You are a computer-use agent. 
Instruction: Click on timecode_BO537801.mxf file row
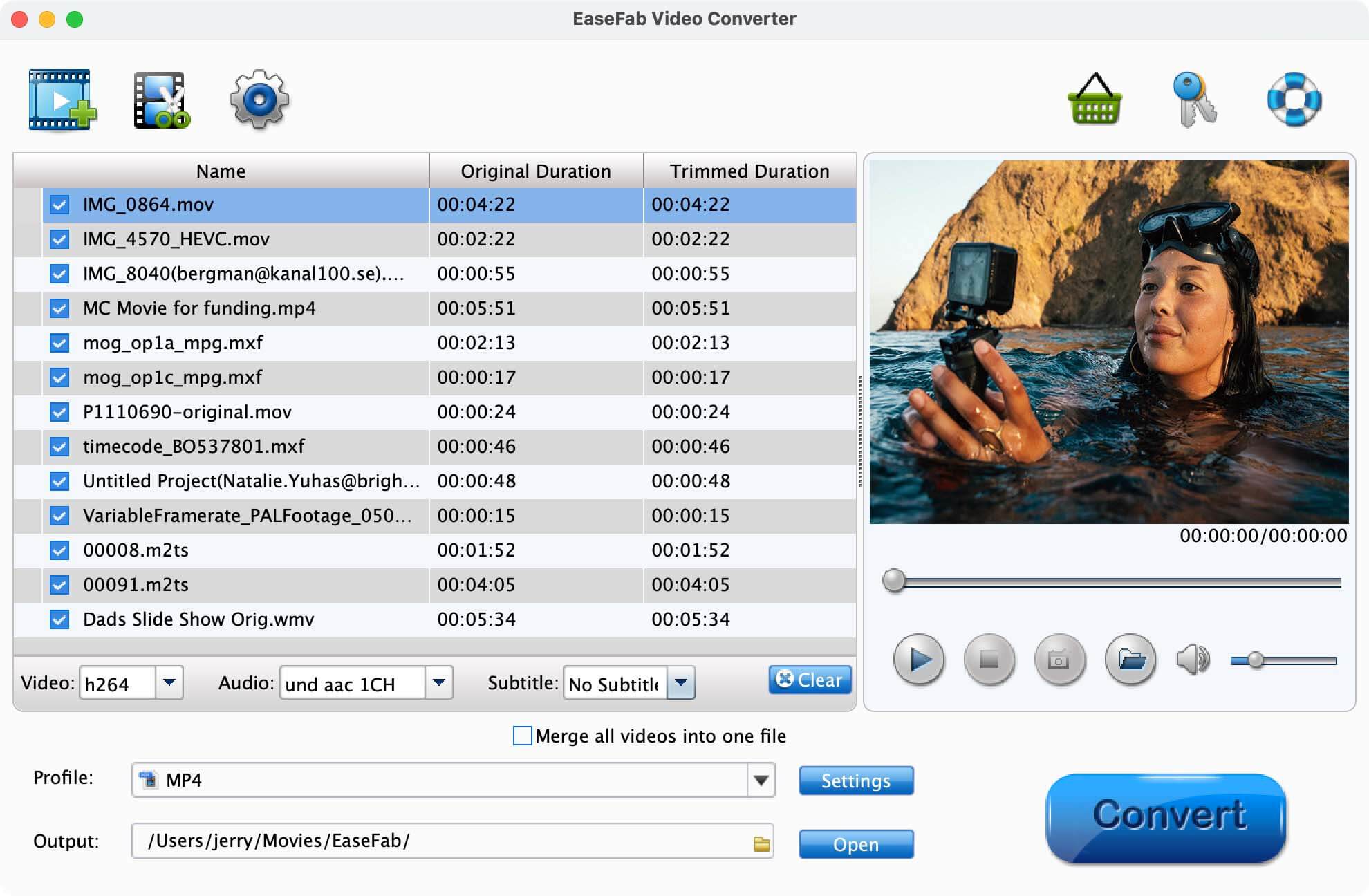[x=430, y=446]
